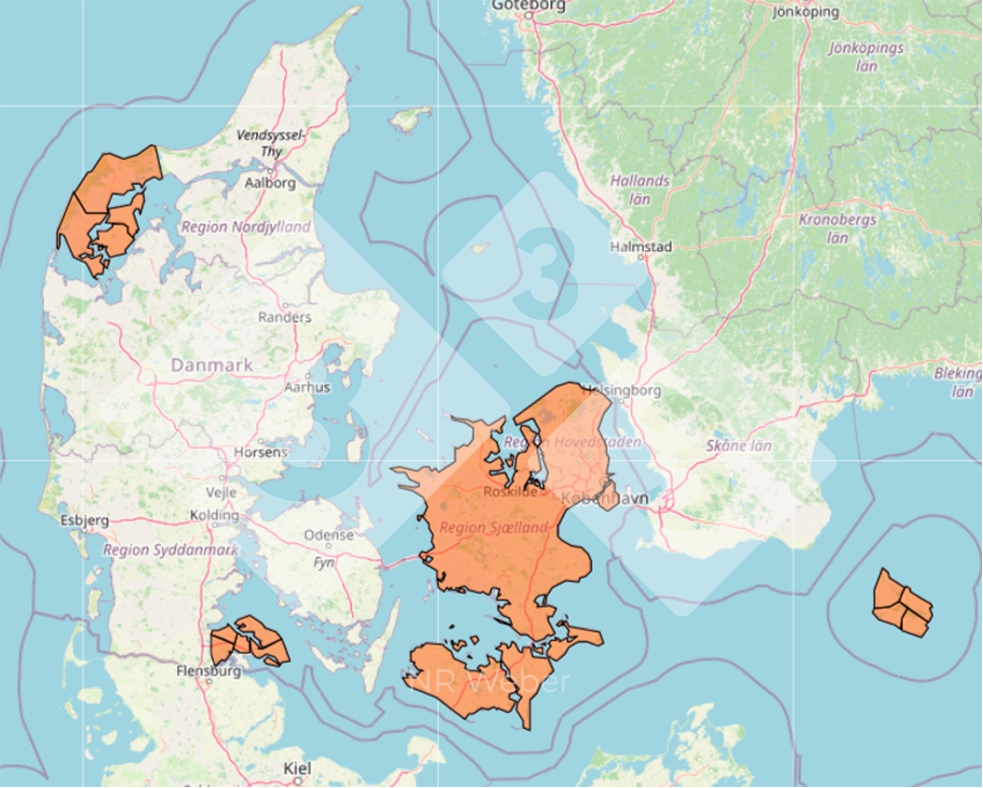The image size is (983, 788).
Task: Select the Esbjerg city label
Action: pos(85,520)
